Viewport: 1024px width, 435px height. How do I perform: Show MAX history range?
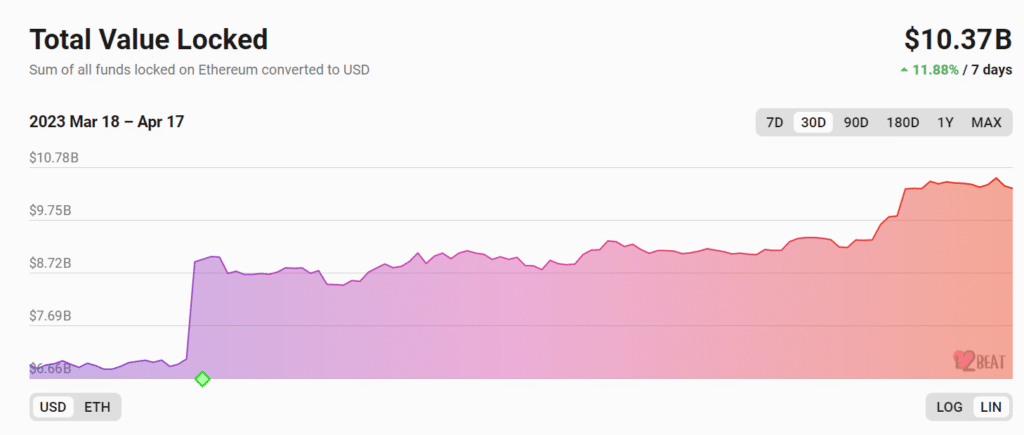click(x=986, y=123)
